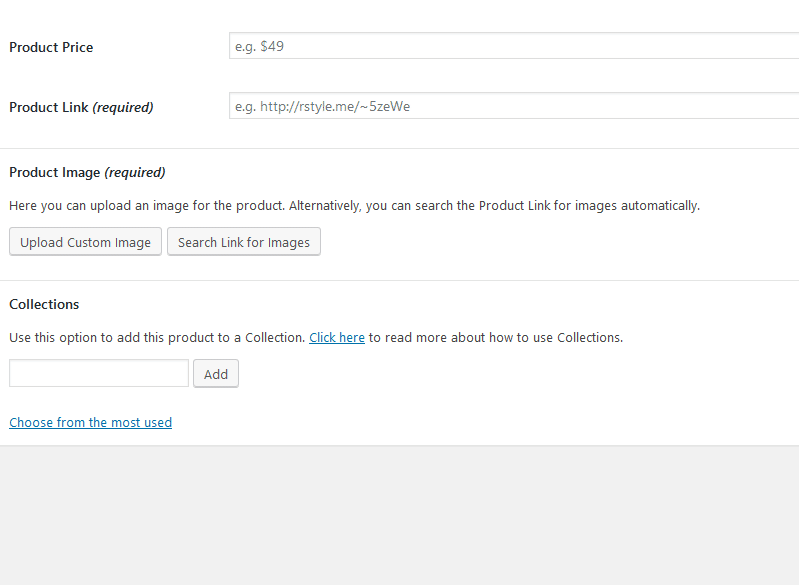Click into the Product Price input field
The height and width of the screenshot is (585, 799).
(x=512, y=46)
